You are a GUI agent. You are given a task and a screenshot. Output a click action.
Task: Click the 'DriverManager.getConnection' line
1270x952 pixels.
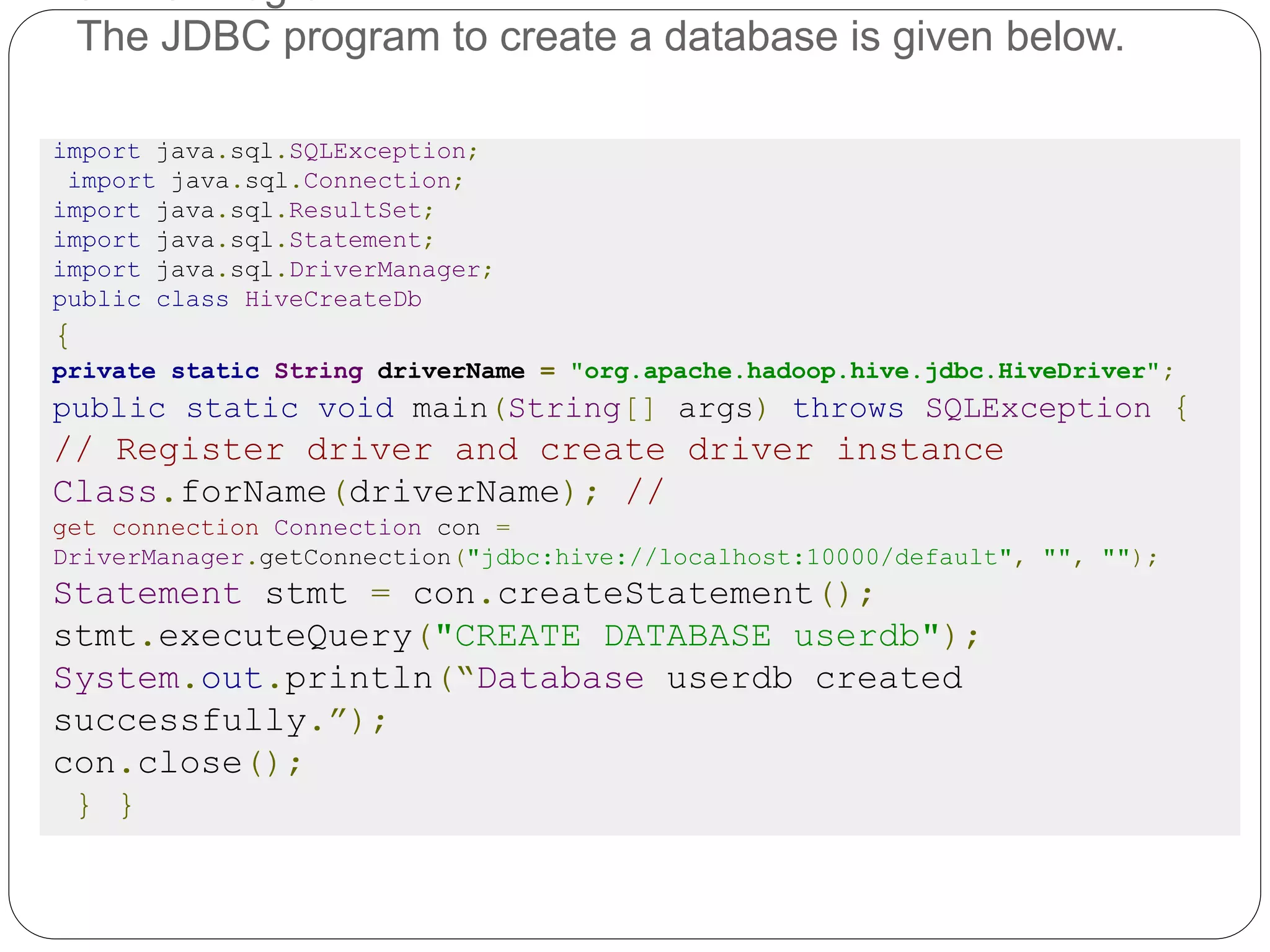[605, 558]
